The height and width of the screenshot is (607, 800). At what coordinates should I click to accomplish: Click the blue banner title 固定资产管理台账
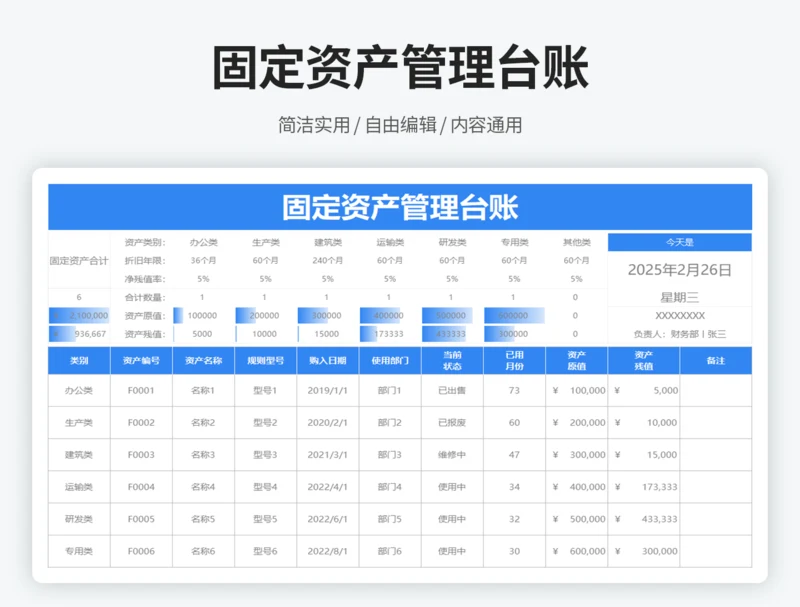400,207
